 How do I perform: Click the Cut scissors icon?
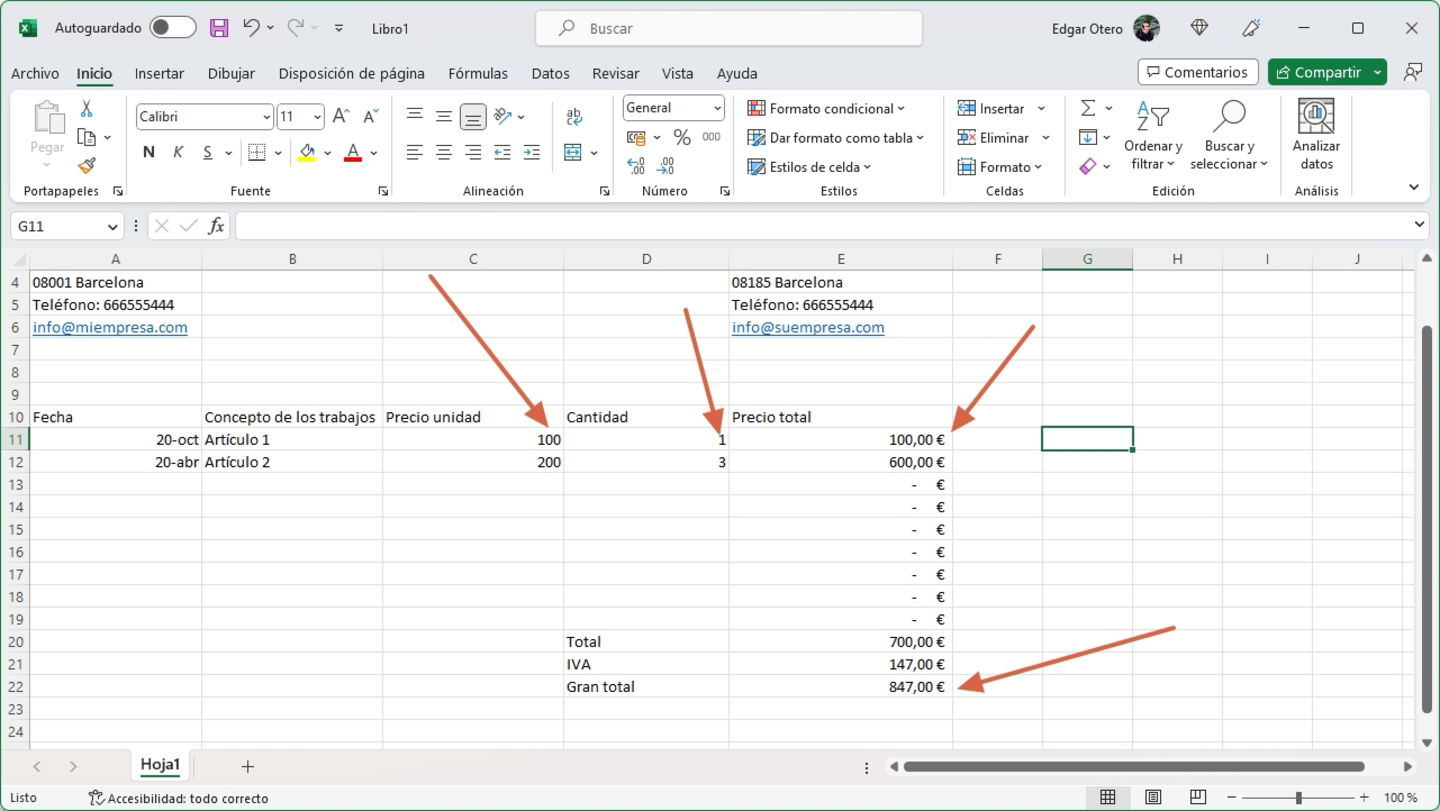87,109
